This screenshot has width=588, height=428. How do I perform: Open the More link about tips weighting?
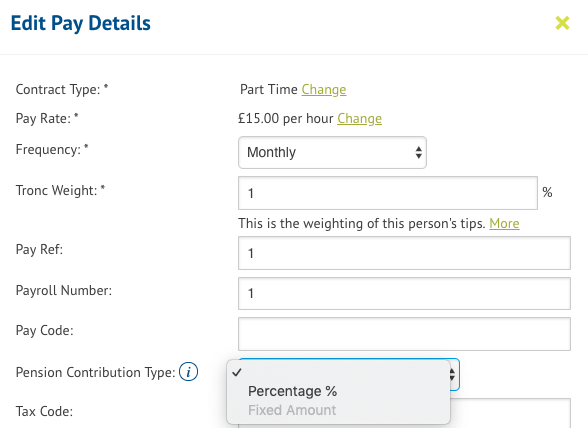(x=504, y=224)
